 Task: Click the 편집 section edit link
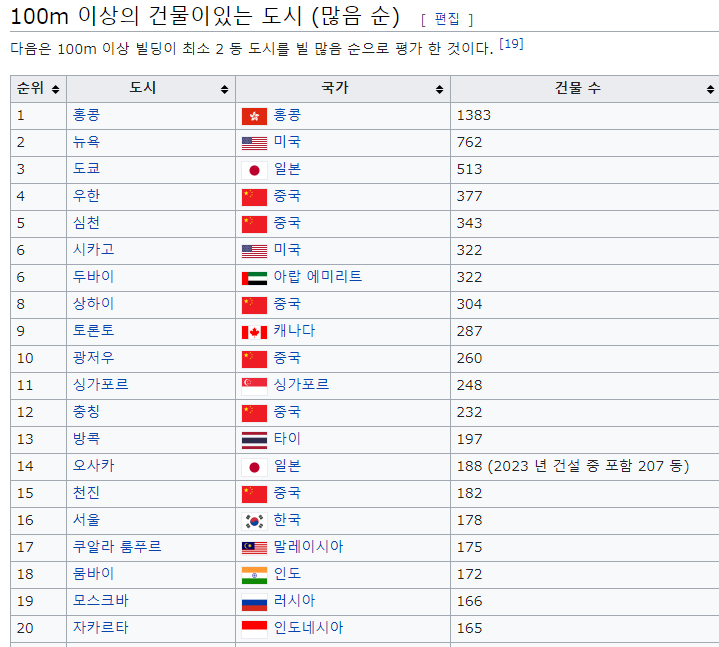(x=446, y=19)
